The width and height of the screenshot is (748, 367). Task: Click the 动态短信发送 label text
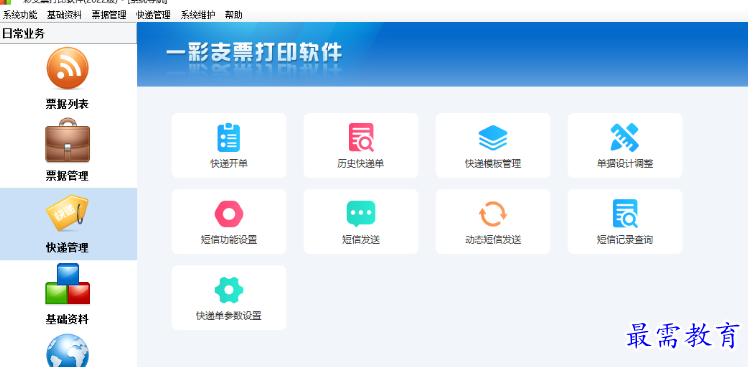click(x=493, y=240)
